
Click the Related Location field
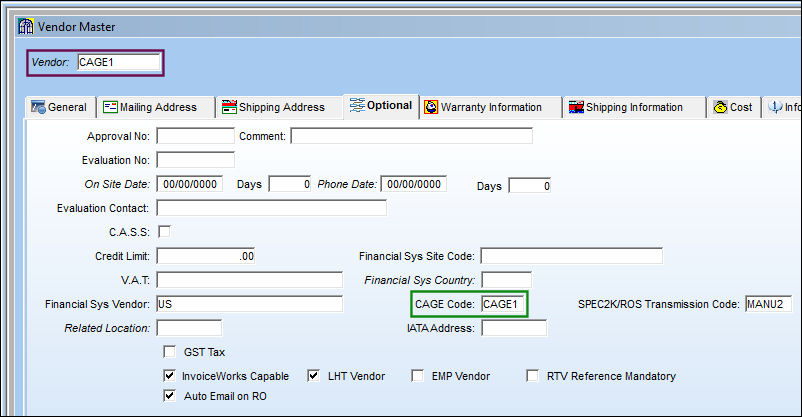pos(189,328)
